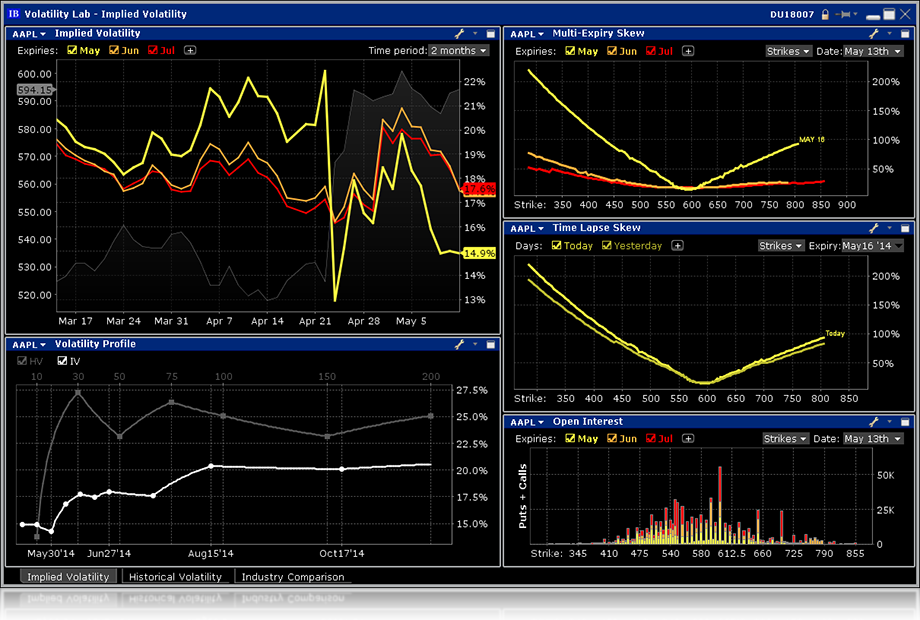The height and width of the screenshot is (620, 920).
Task: Enable the HV checkbox in Volatility Profile
Action: coord(20,361)
